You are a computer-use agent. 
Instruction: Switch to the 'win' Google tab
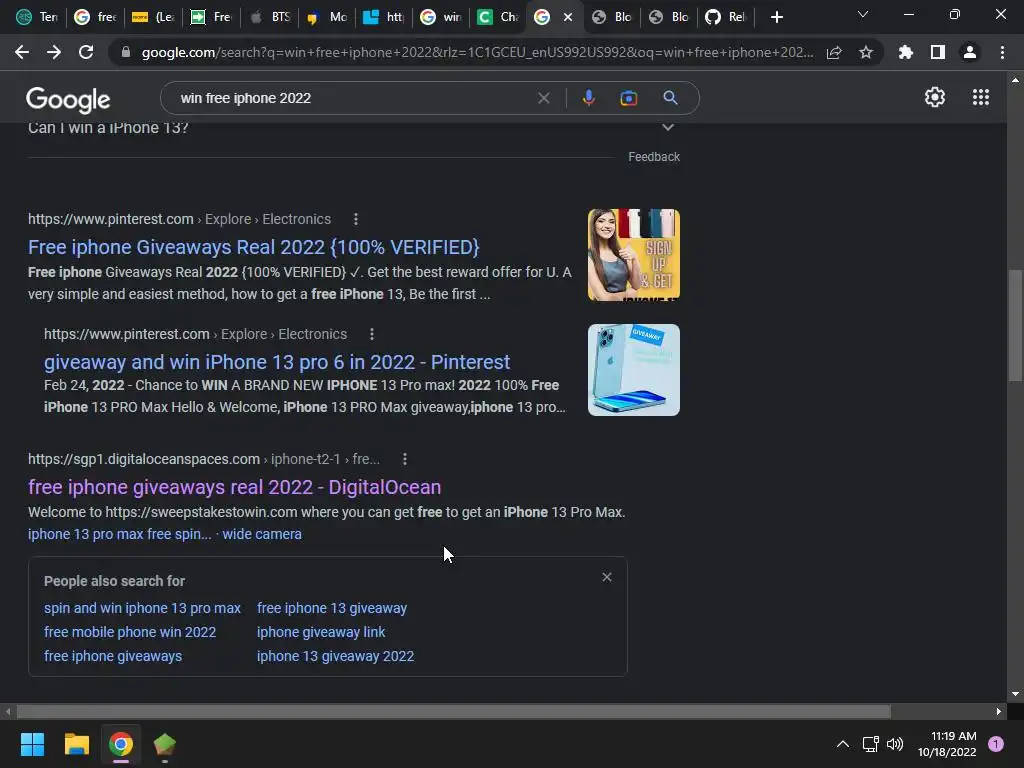pyautogui.click(x=441, y=17)
